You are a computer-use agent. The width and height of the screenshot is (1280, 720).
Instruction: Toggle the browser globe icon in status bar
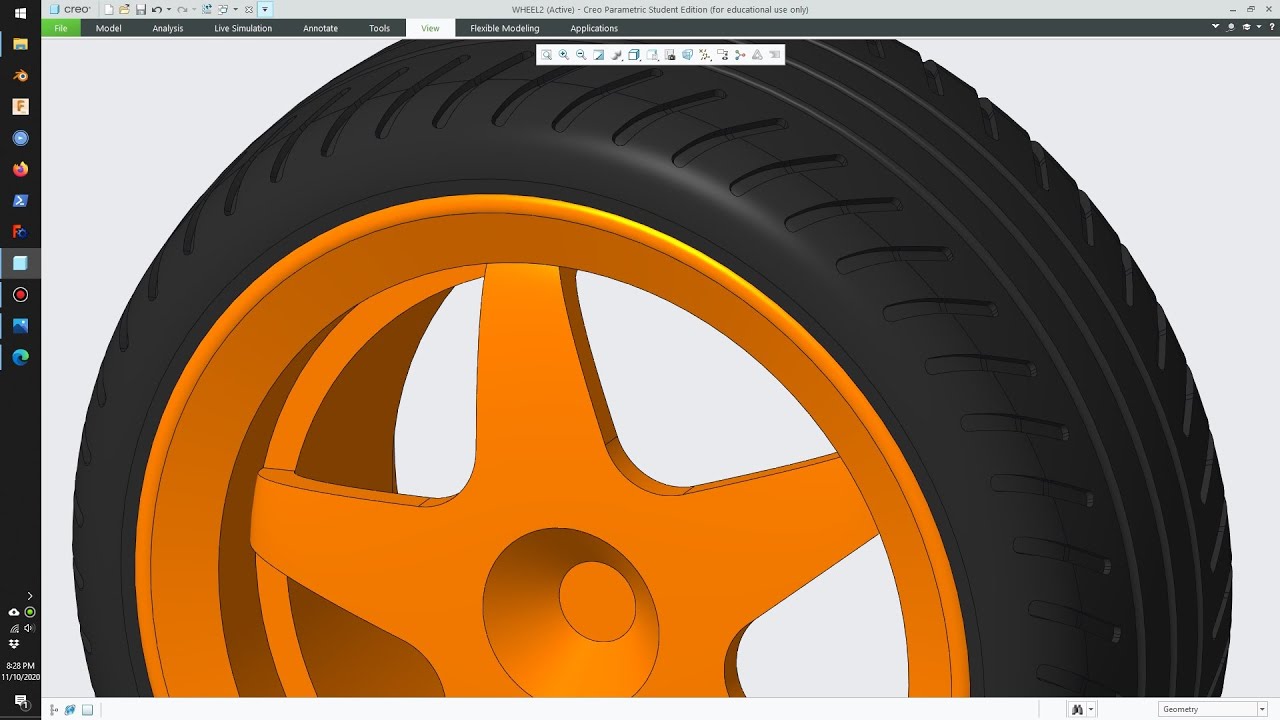click(x=70, y=710)
